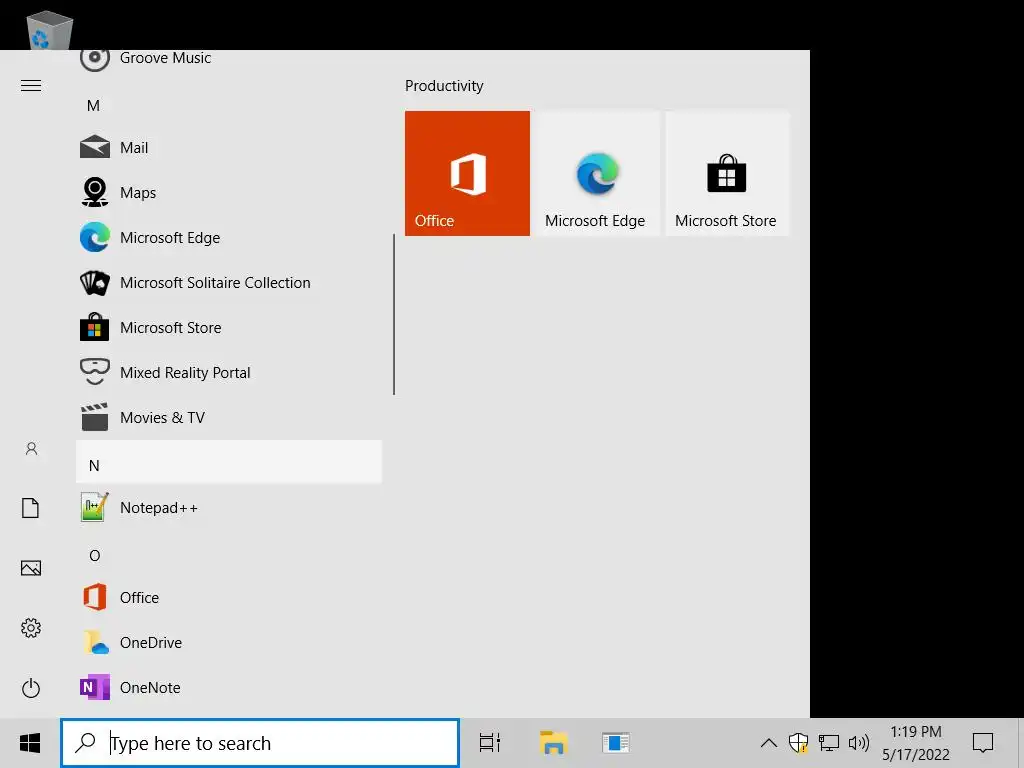Open Microsoft Store in the app list
1024x768 pixels.
coord(229,328)
